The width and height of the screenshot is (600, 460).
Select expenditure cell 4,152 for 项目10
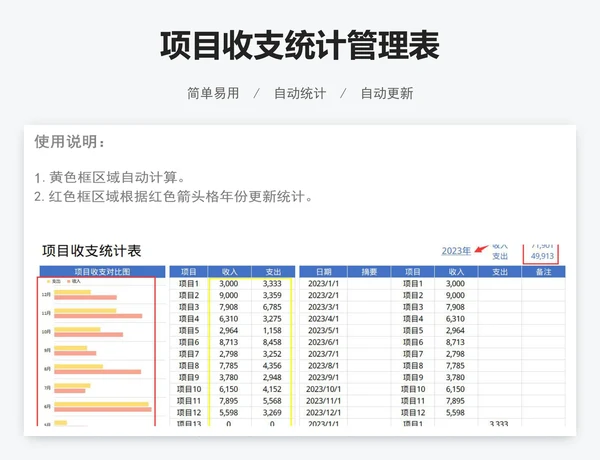[272, 389]
